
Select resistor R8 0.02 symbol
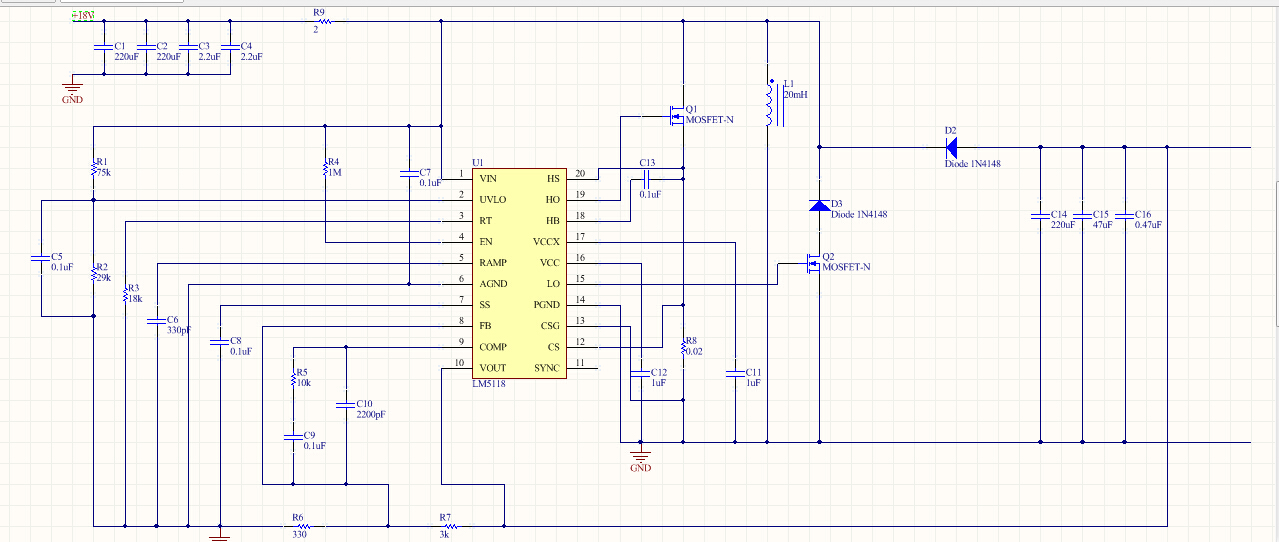[x=682, y=348]
